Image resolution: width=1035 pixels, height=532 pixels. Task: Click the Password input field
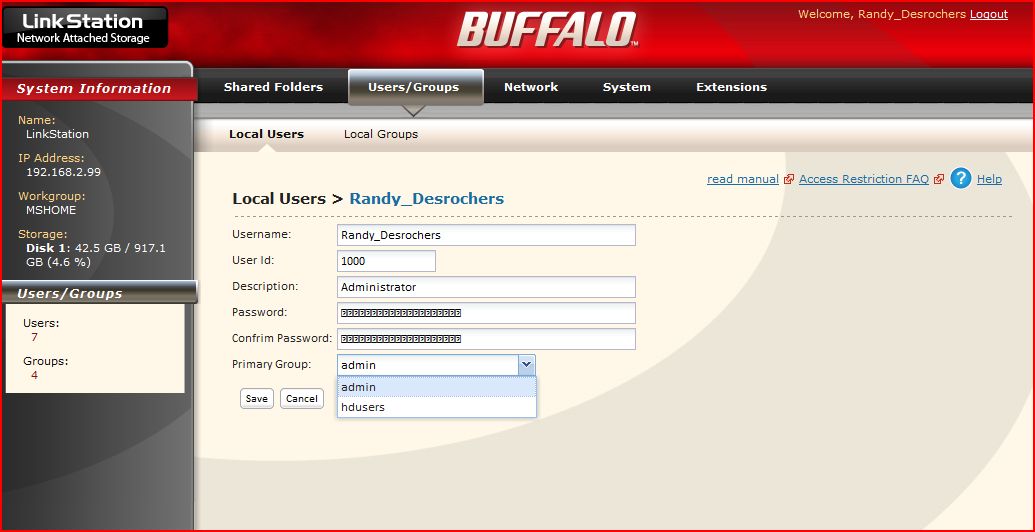(x=486, y=313)
